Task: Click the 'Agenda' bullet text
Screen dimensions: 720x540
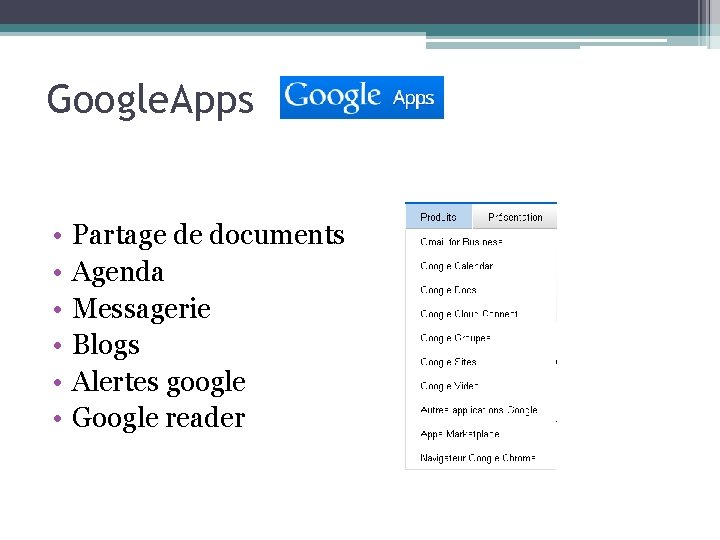Action: coord(118,272)
